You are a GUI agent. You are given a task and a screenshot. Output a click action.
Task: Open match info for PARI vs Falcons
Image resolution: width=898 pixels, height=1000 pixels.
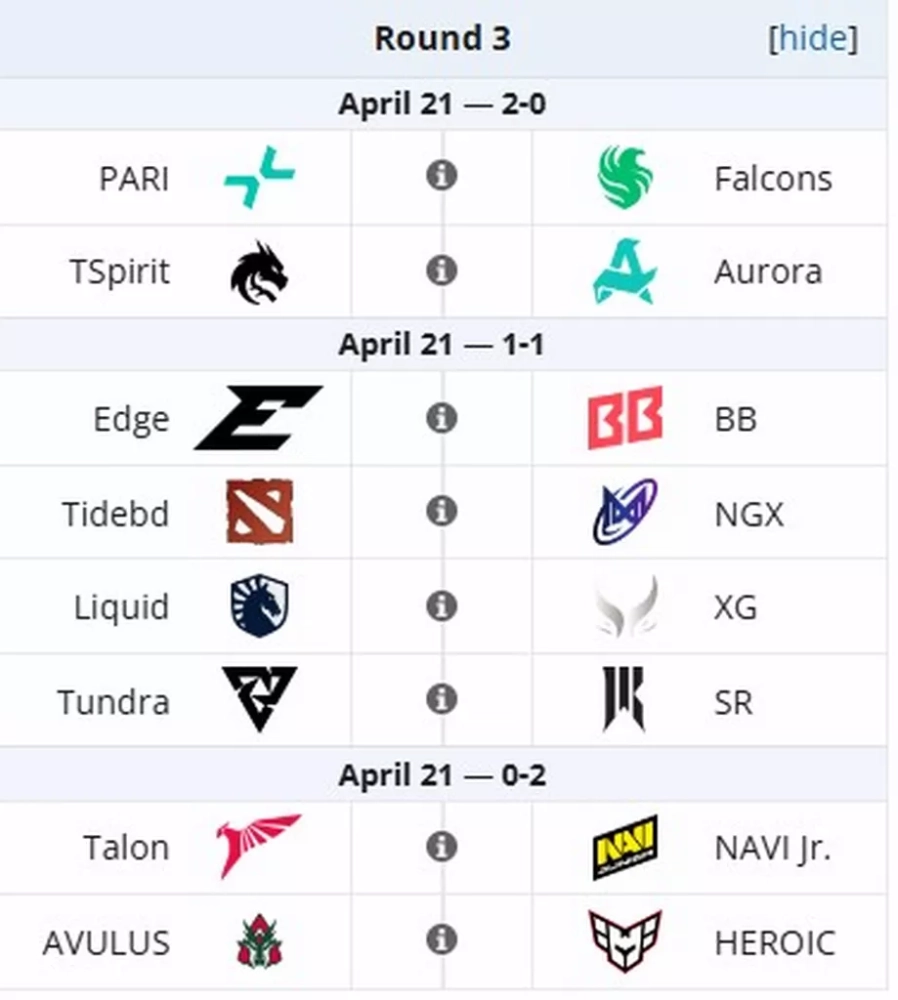click(x=441, y=176)
